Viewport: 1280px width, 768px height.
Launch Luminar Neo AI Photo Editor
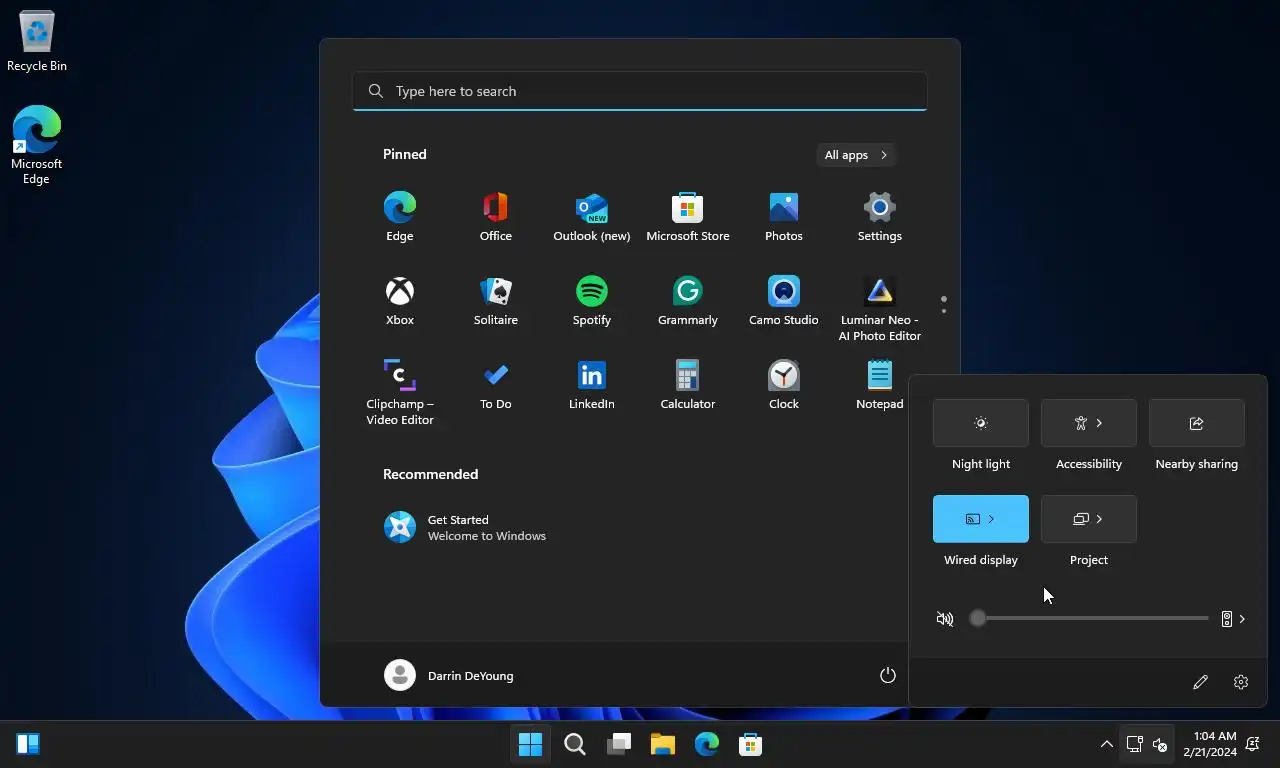click(x=879, y=308)
